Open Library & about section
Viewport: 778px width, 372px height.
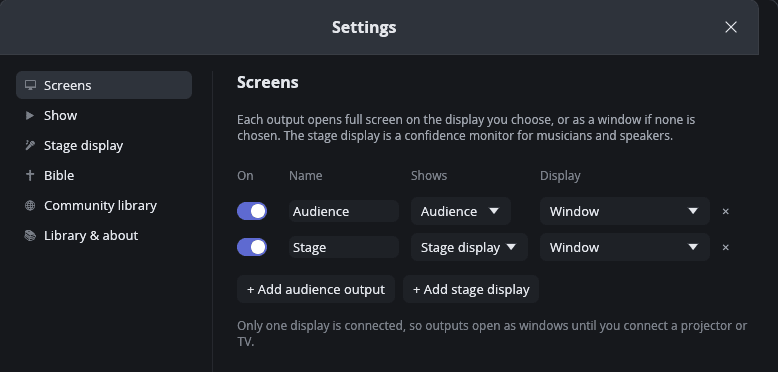point(104,235)
